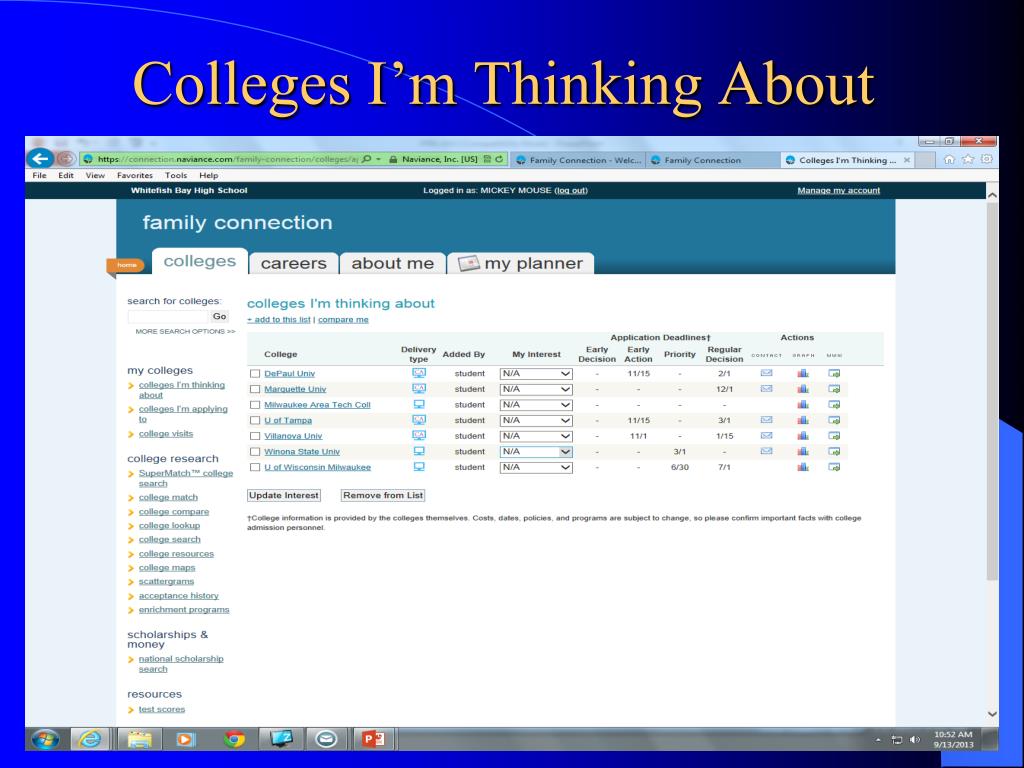Select the colleges tab

(200, 261)
